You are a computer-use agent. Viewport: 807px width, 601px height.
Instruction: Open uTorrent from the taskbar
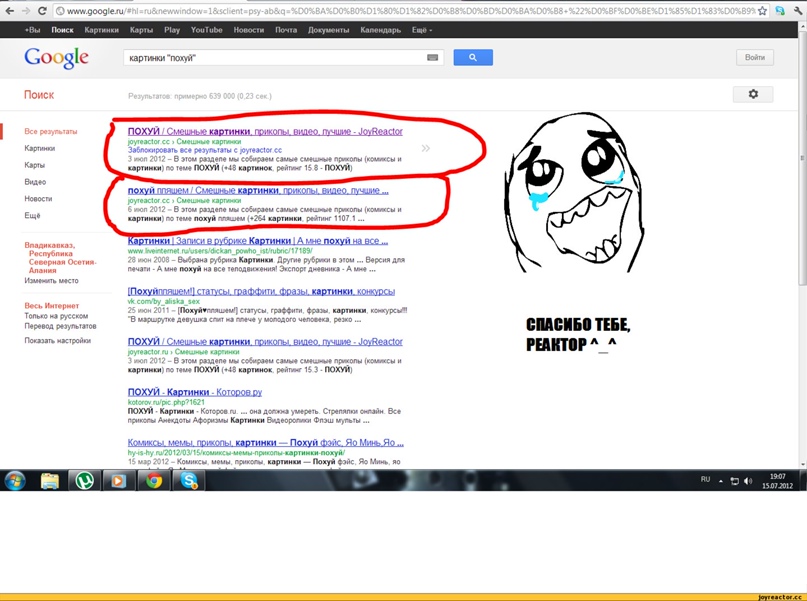coord(84,481)
